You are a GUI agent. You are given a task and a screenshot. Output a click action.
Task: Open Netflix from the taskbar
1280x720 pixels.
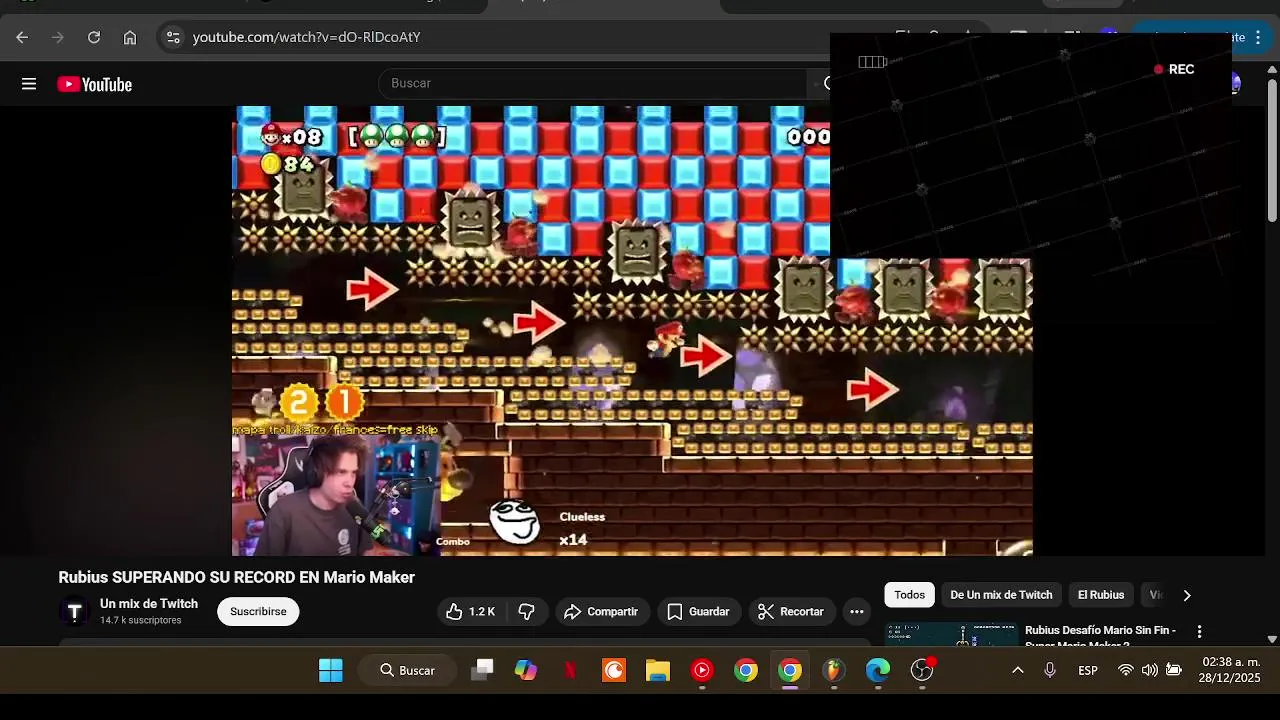coord(570,670)
